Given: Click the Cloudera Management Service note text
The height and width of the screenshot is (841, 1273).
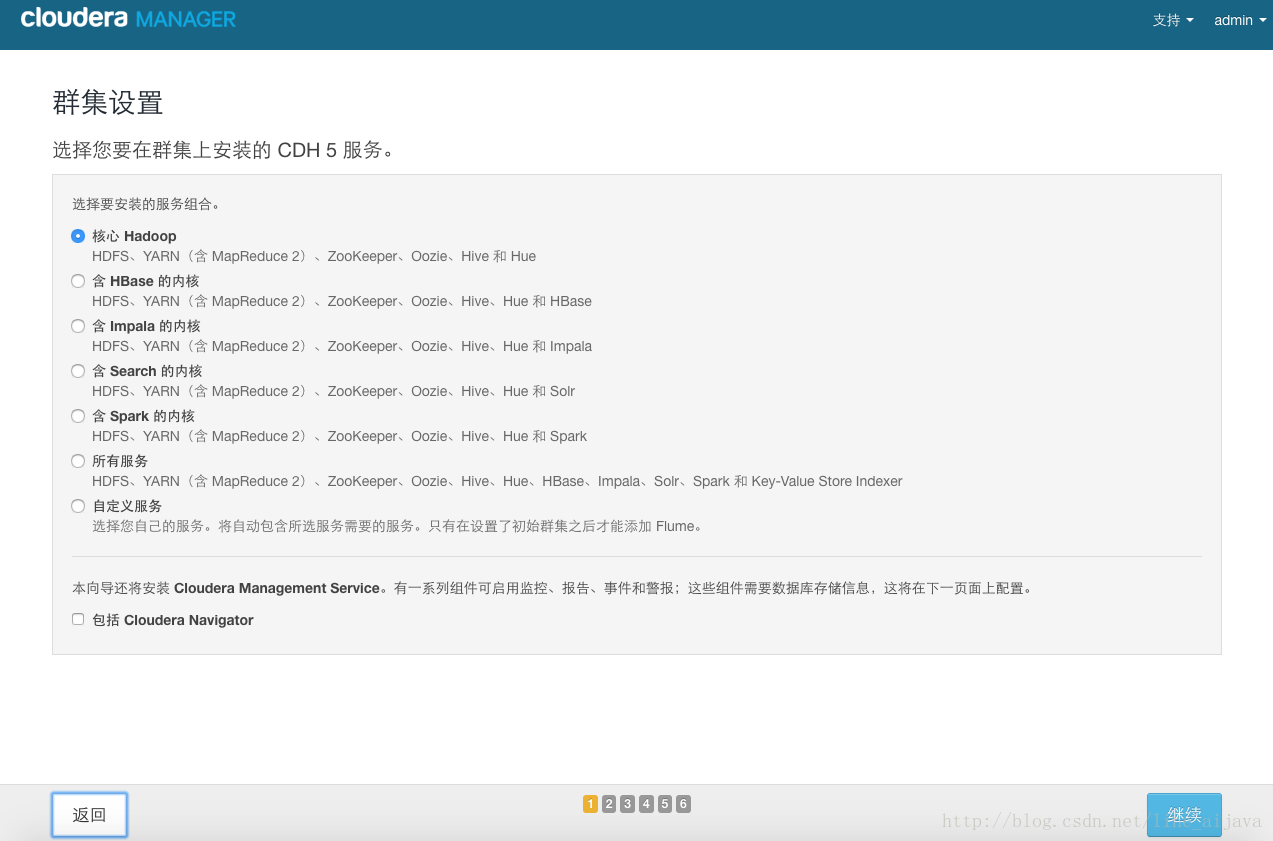Looking at the screenshot, I should (552, 588).
